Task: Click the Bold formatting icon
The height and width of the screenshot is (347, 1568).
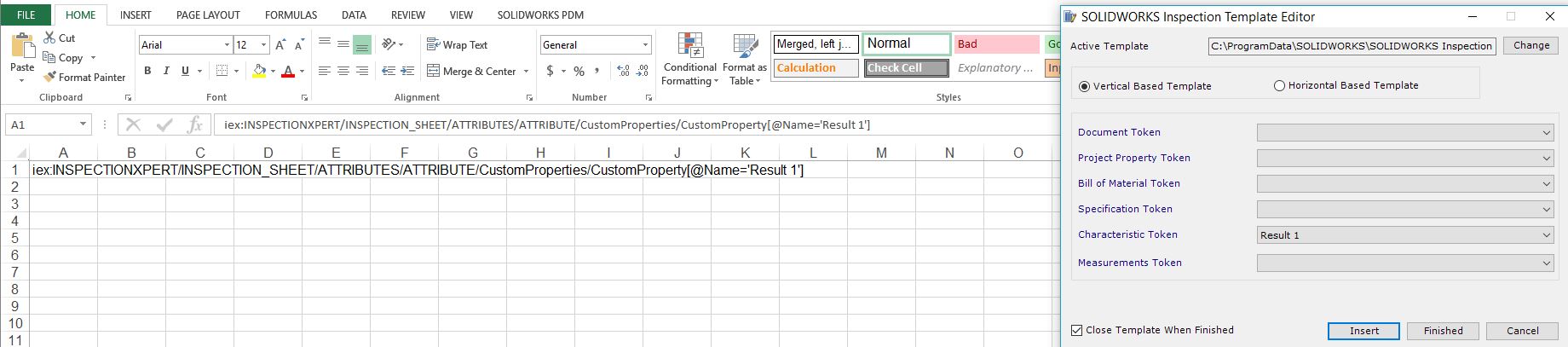Action: (x=147, y=71)
